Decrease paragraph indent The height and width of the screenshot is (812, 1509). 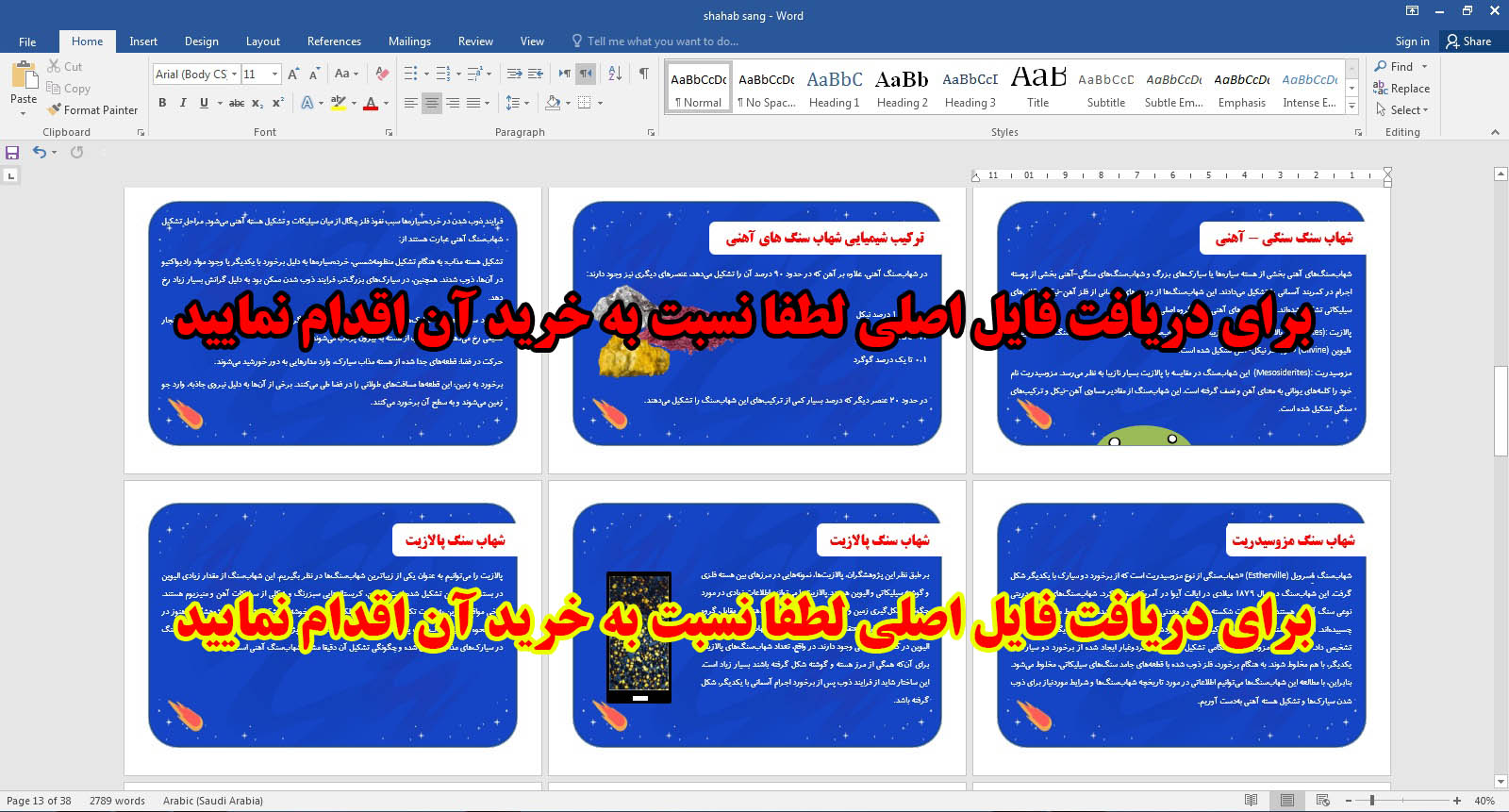(x=514, y=74)
